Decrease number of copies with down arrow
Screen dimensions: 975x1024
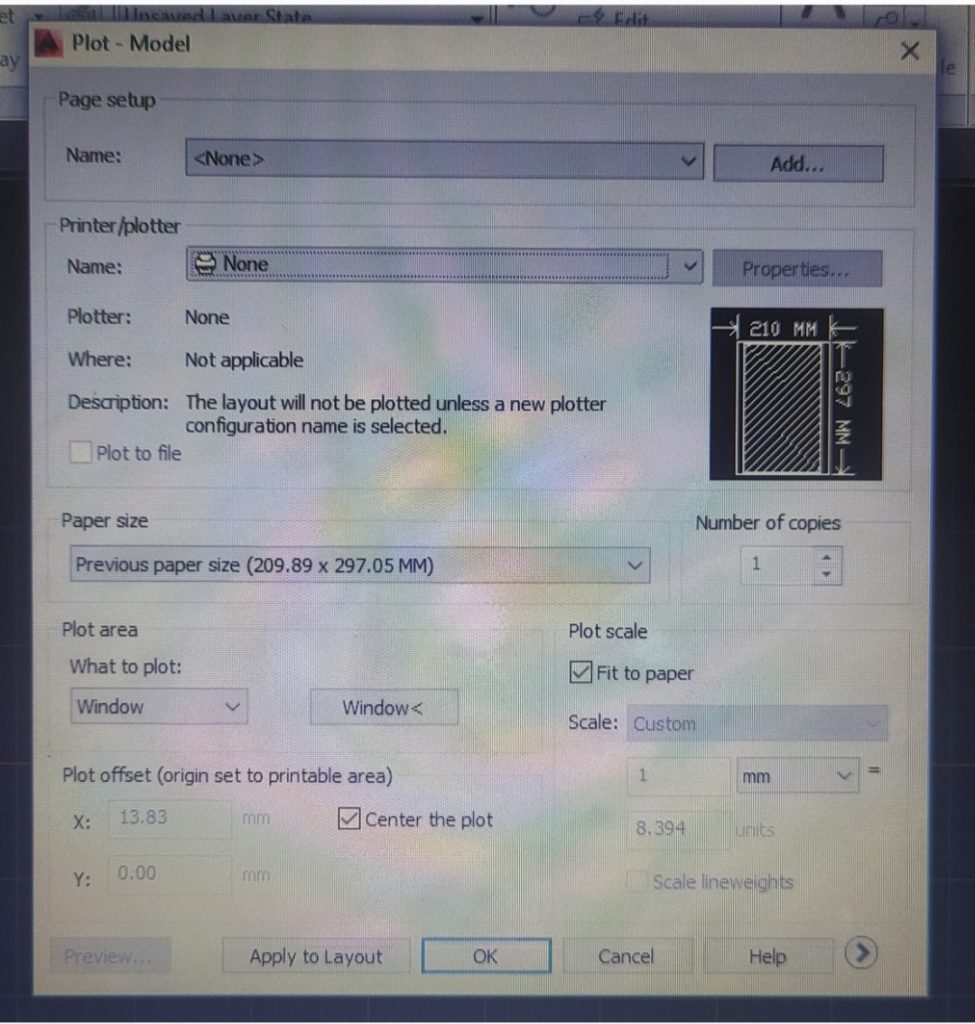click(827, 574)
